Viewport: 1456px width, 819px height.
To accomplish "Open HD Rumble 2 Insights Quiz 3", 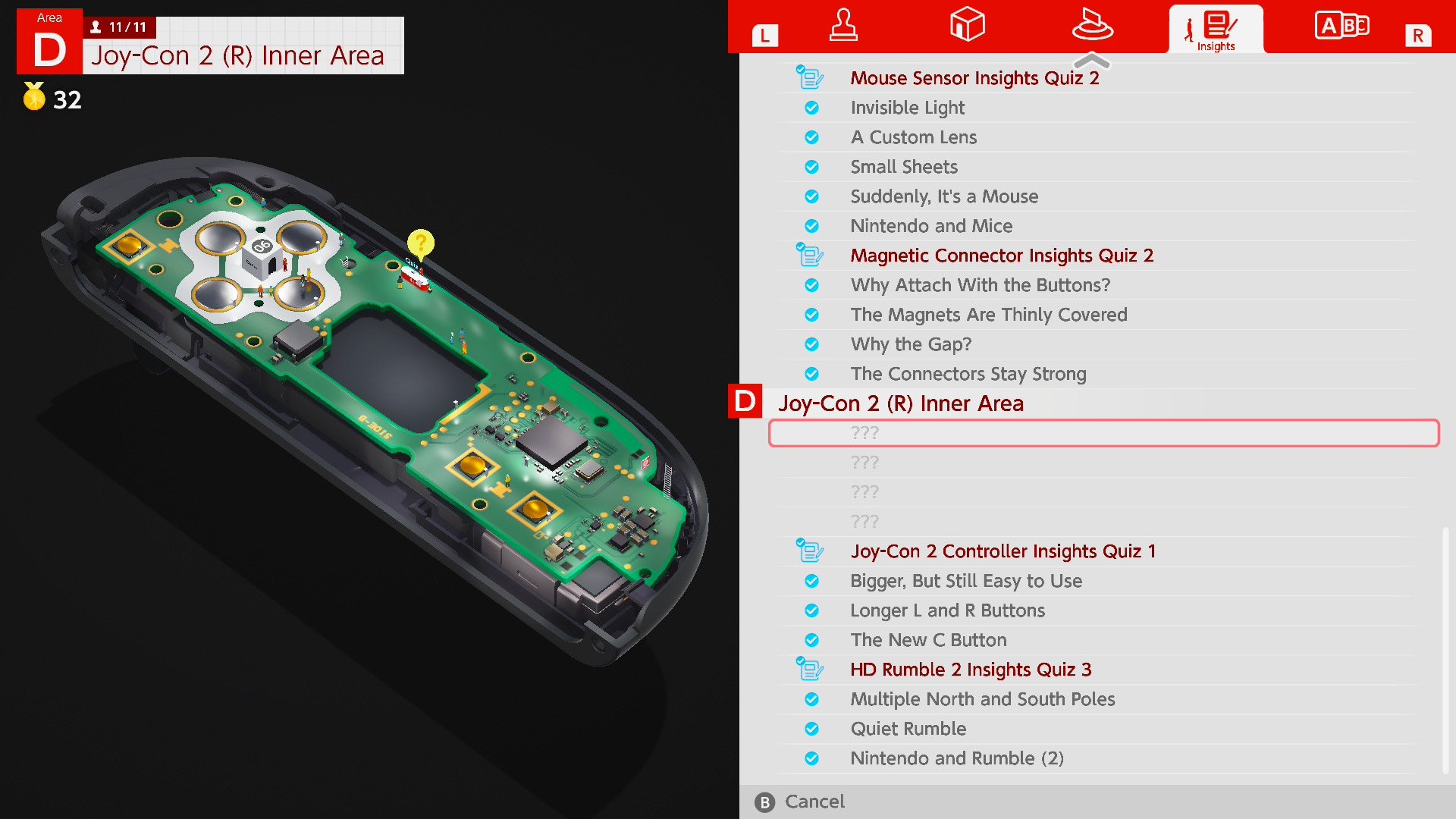I will click(971, 670).
